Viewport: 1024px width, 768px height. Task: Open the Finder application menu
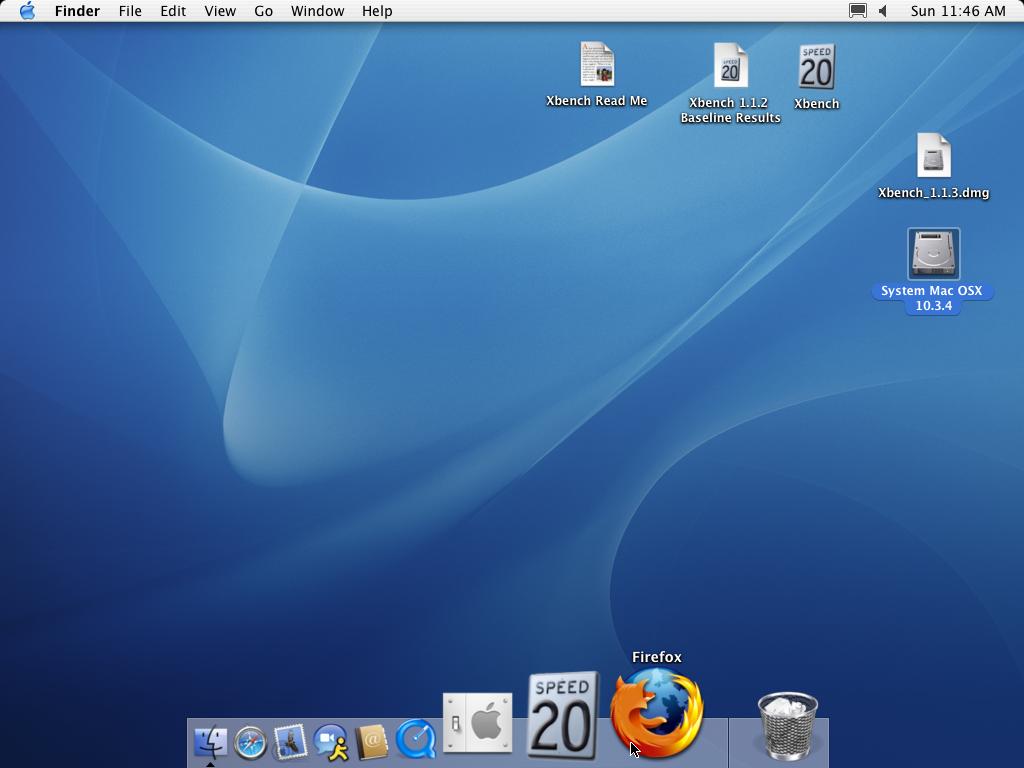pyautogui.click(x=77, y=11)
